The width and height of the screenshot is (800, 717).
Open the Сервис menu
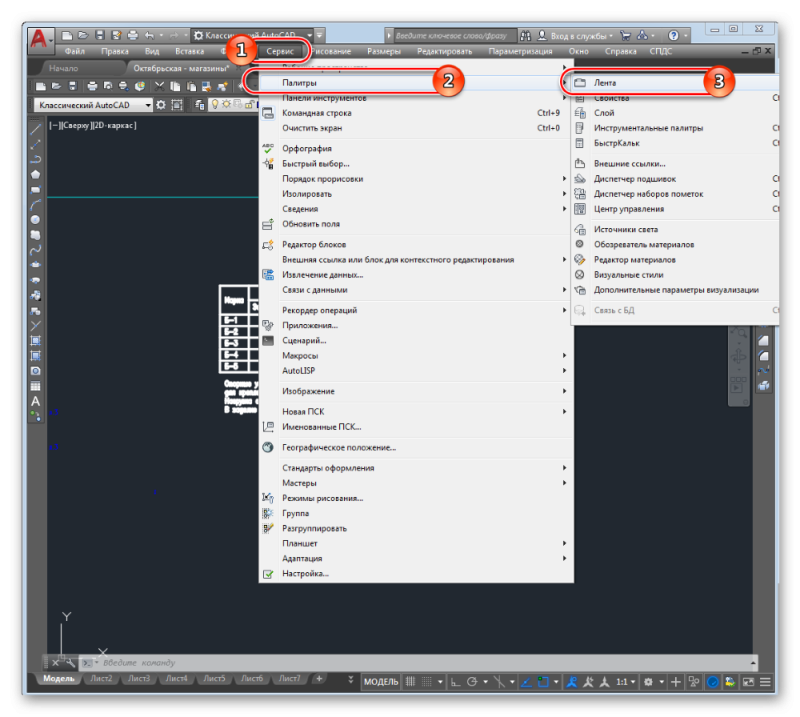point(280,51)
